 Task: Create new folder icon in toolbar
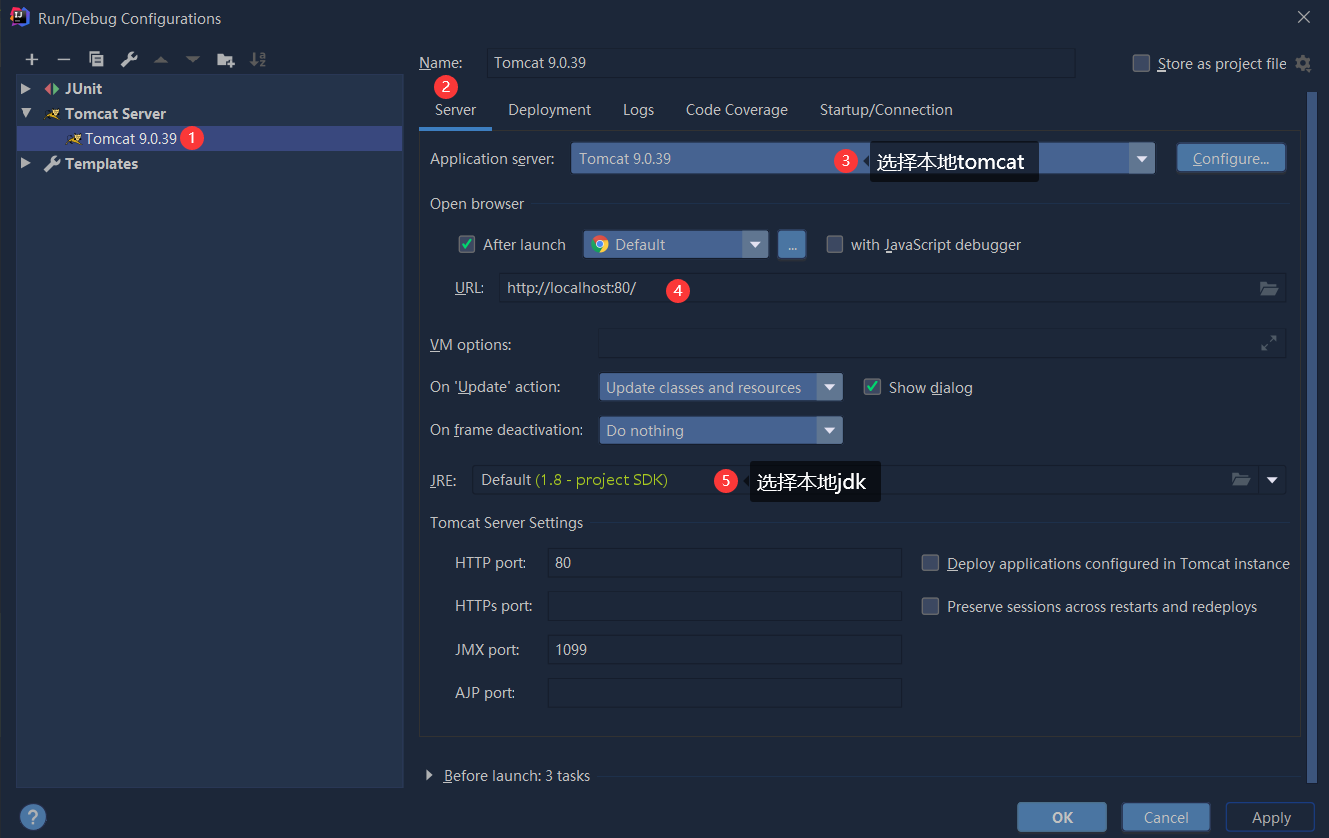(226, 60)
